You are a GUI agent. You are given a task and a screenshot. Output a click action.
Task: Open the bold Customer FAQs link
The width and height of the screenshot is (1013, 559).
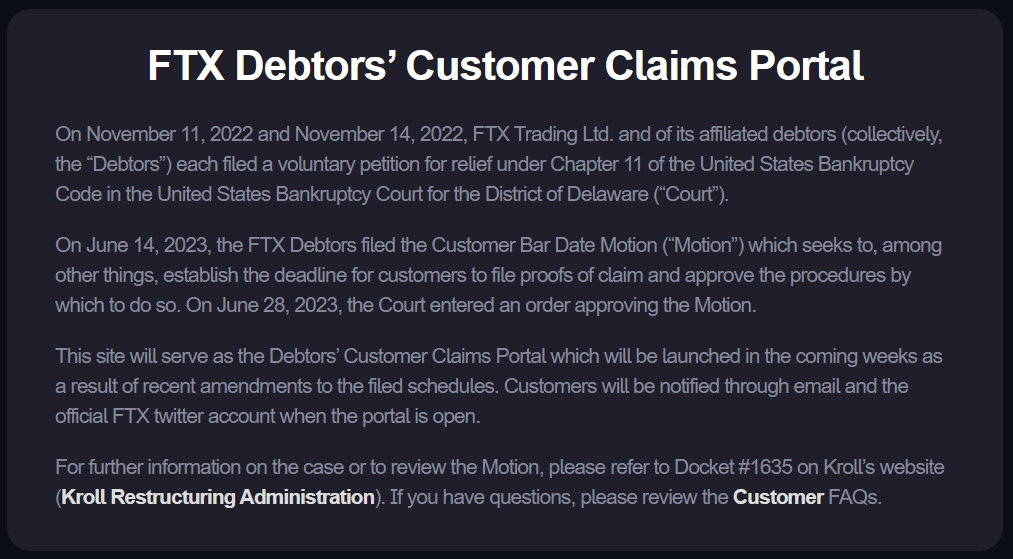coord(778,497)
